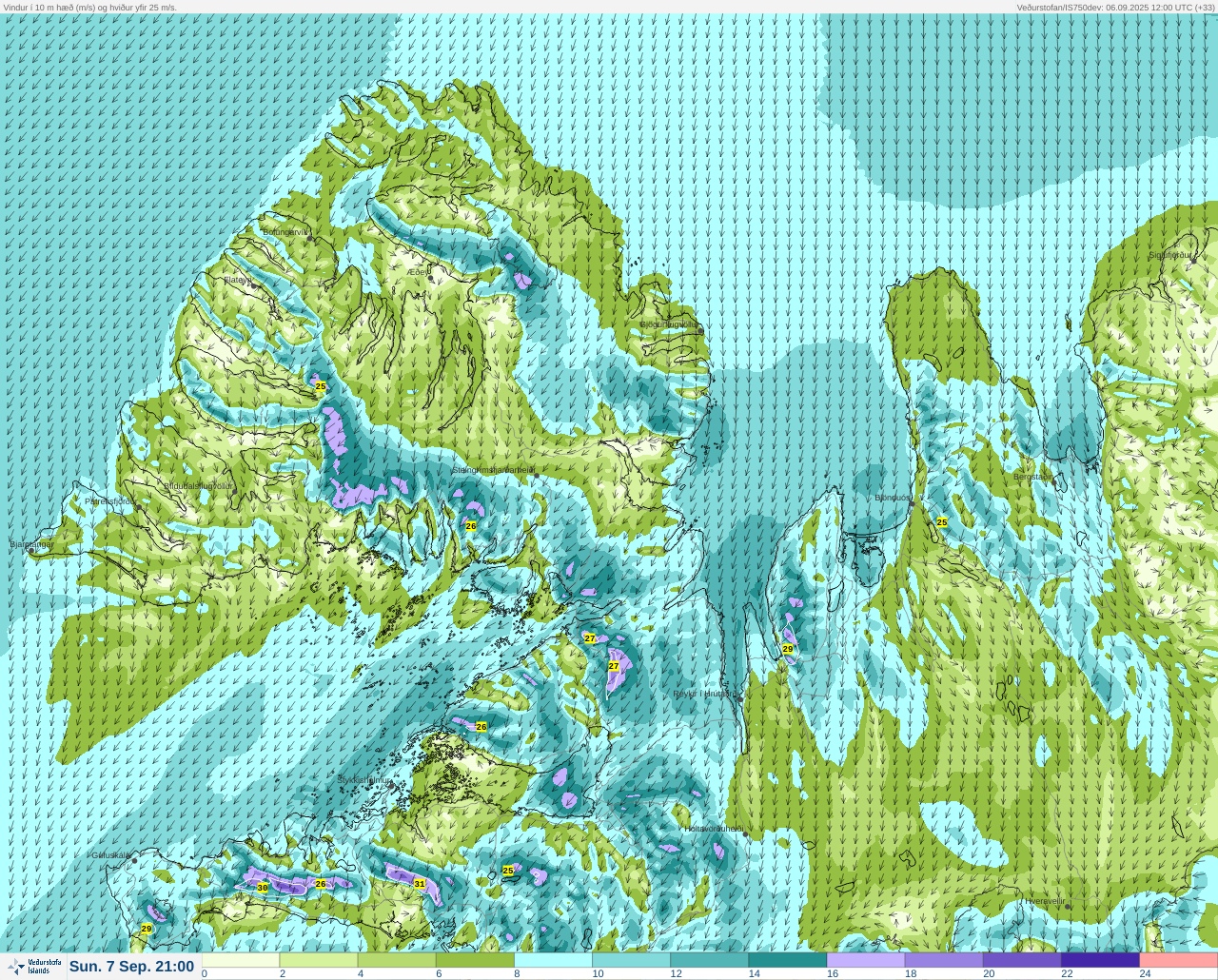Click the yellow gust marker showing 30
Viewport: 1218px width, 980px height.
[263, 888]
